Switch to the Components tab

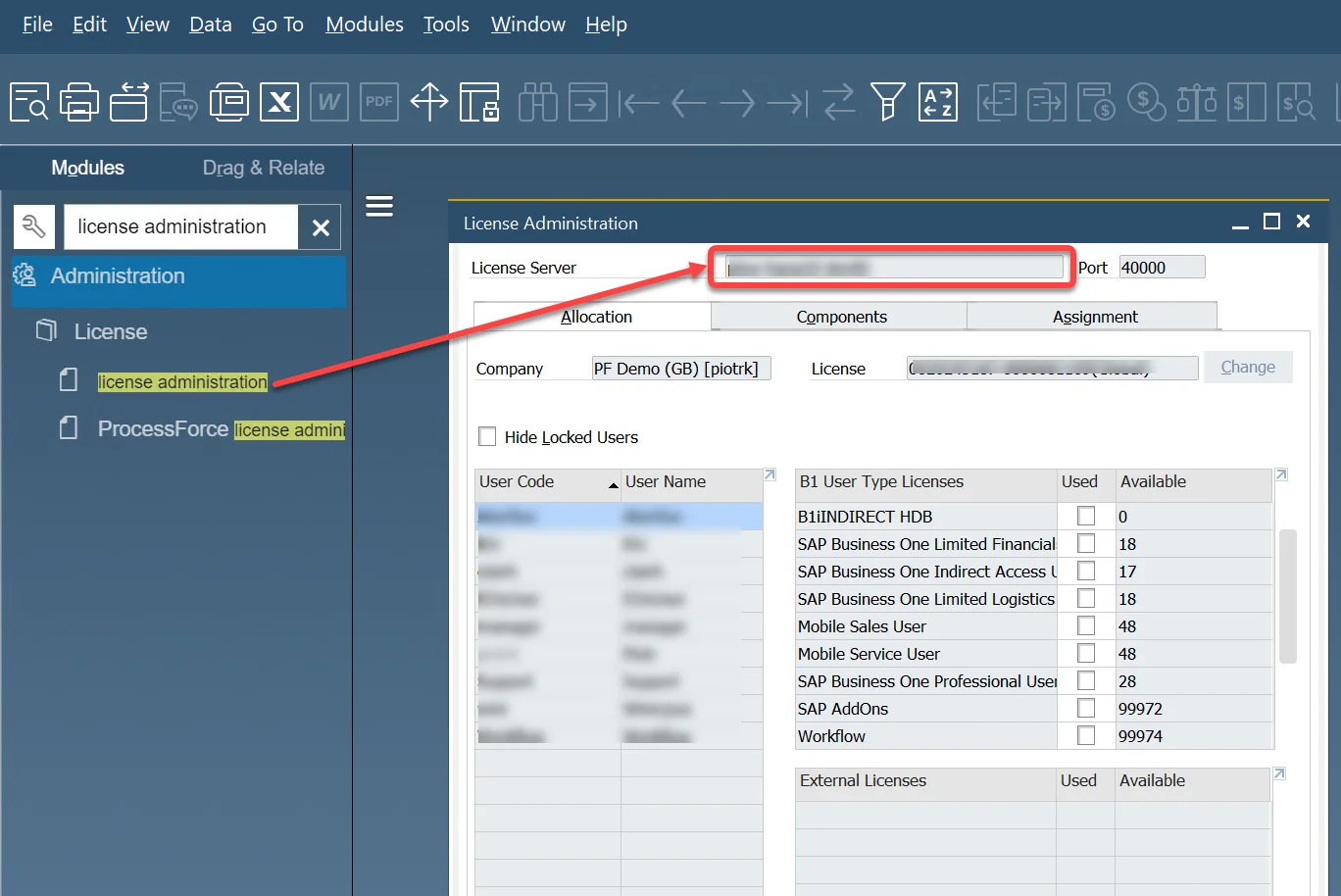(841, 317)
